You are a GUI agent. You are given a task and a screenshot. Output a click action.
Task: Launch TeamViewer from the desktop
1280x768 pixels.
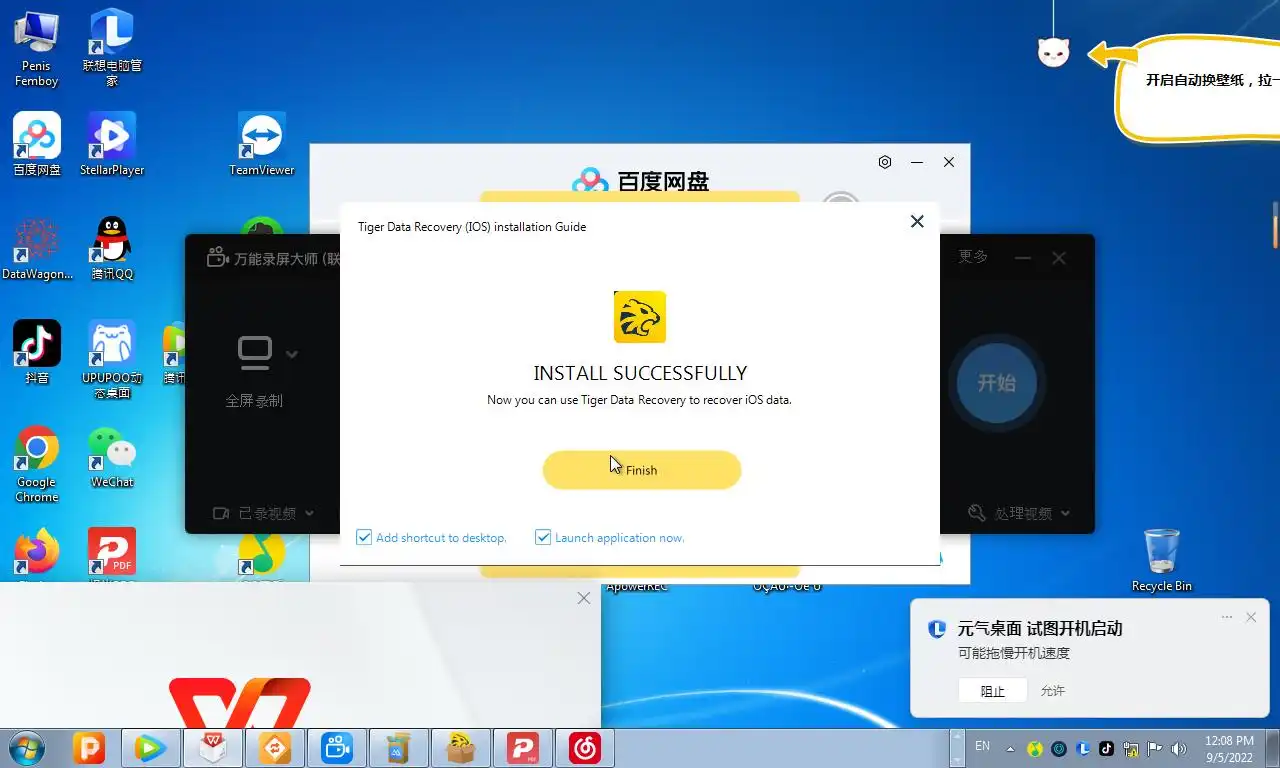(x=262, y=144)
